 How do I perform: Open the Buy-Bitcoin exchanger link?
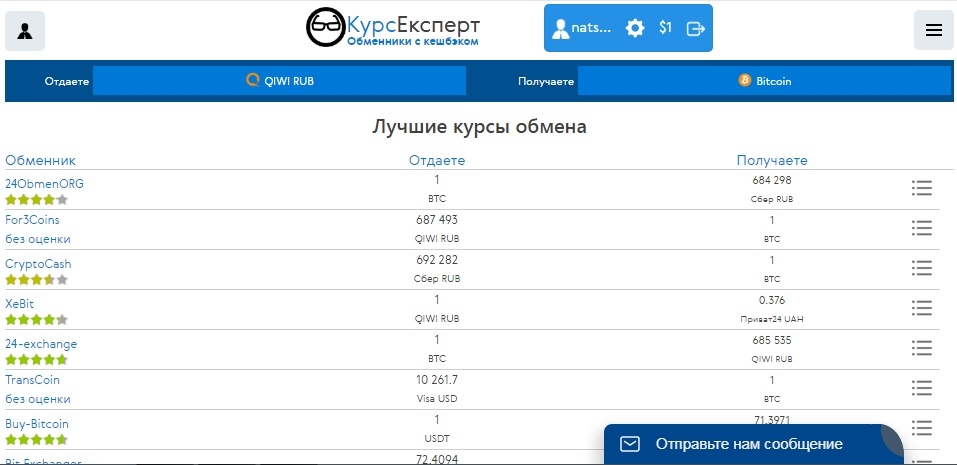tap(37, 424)
